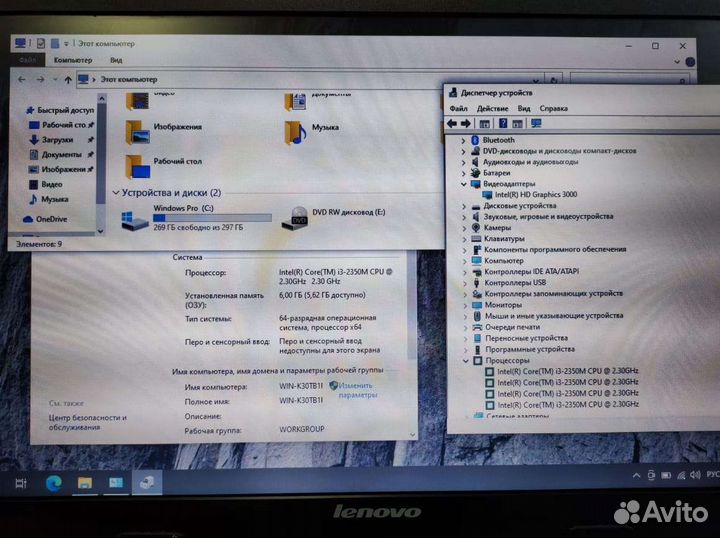Open Файл tab in Explorer
720x538 pixels.
tap(28, 60)
